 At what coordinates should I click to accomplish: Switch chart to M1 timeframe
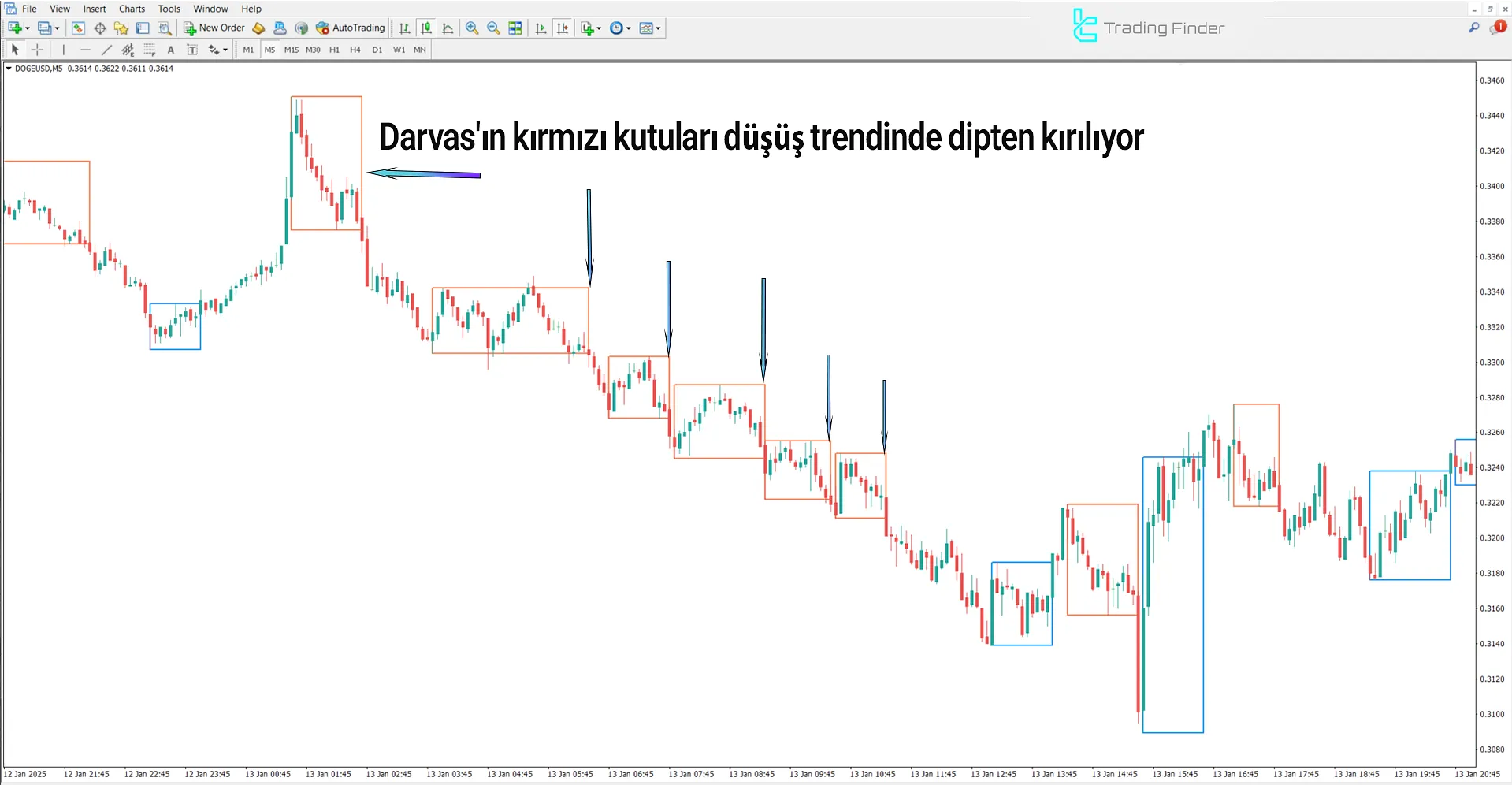[x=248, y=50]
